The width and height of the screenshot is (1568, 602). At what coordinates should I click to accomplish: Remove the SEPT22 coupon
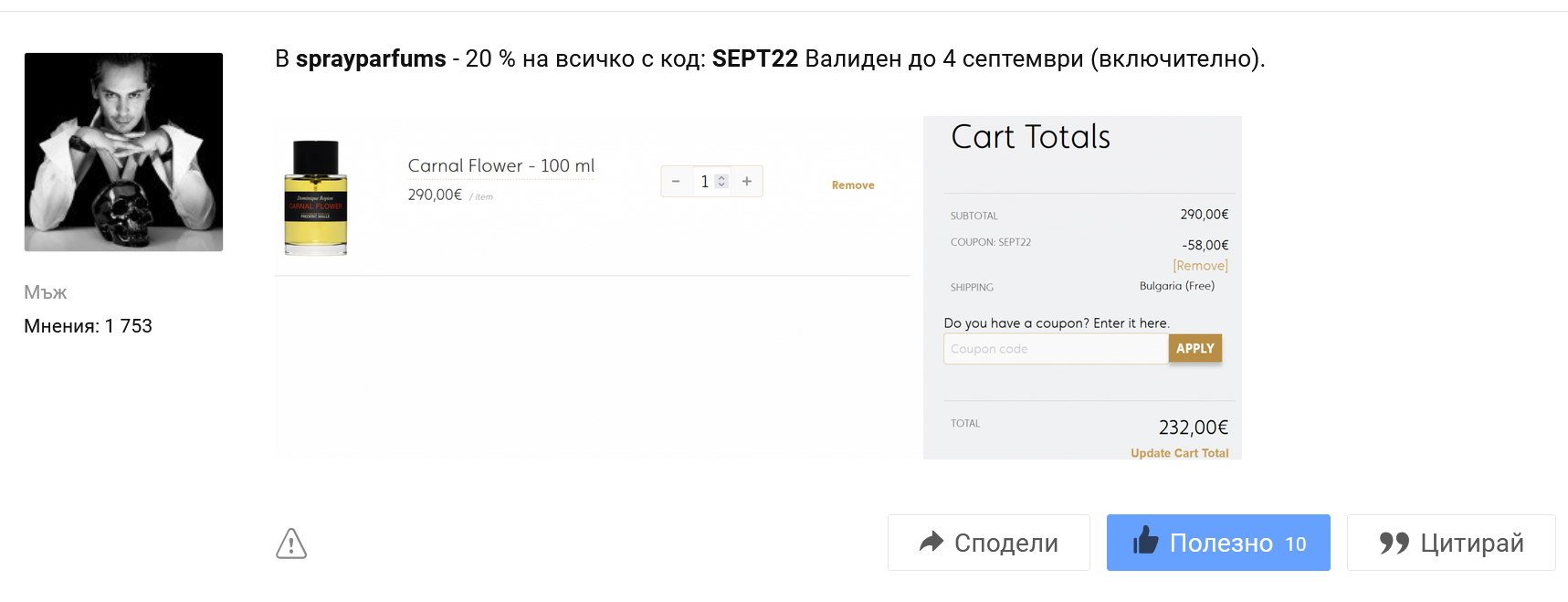point(1200,266)
